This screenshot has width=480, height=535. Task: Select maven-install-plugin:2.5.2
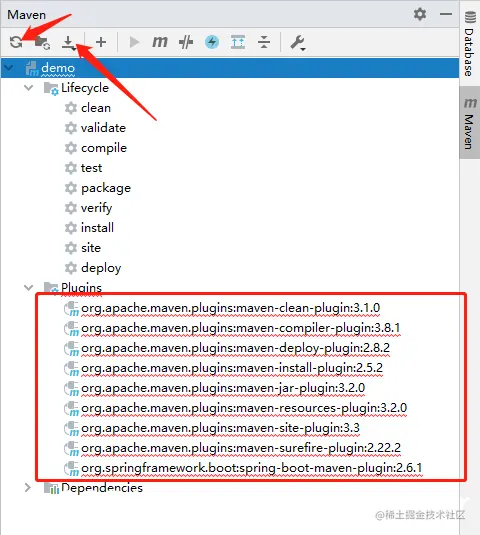(x=232, y=368)
